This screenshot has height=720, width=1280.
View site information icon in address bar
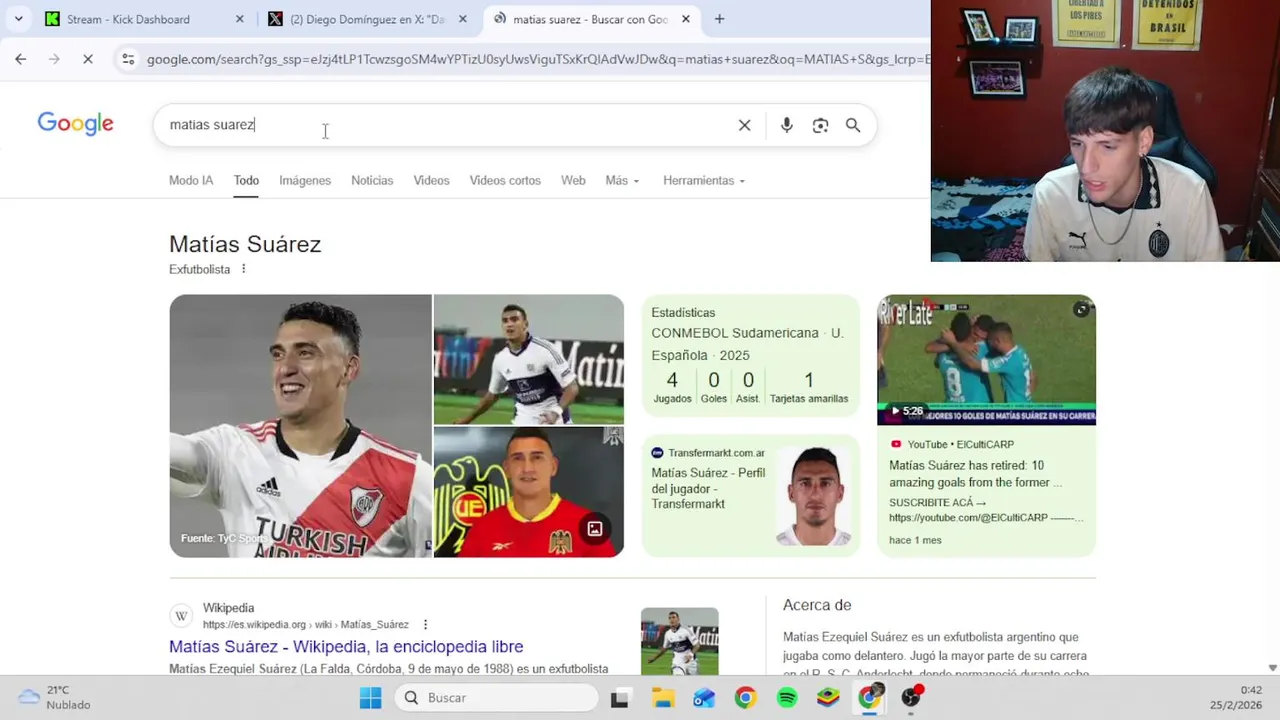[127, 59]
